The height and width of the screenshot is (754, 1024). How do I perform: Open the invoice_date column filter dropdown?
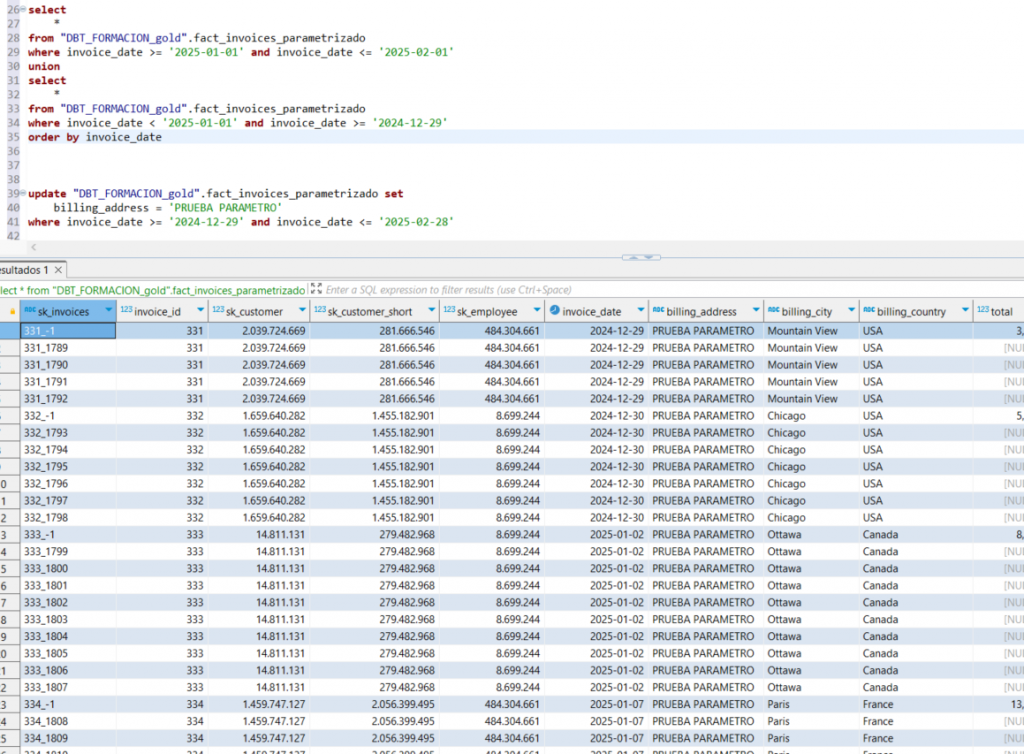tap(639, 312)
